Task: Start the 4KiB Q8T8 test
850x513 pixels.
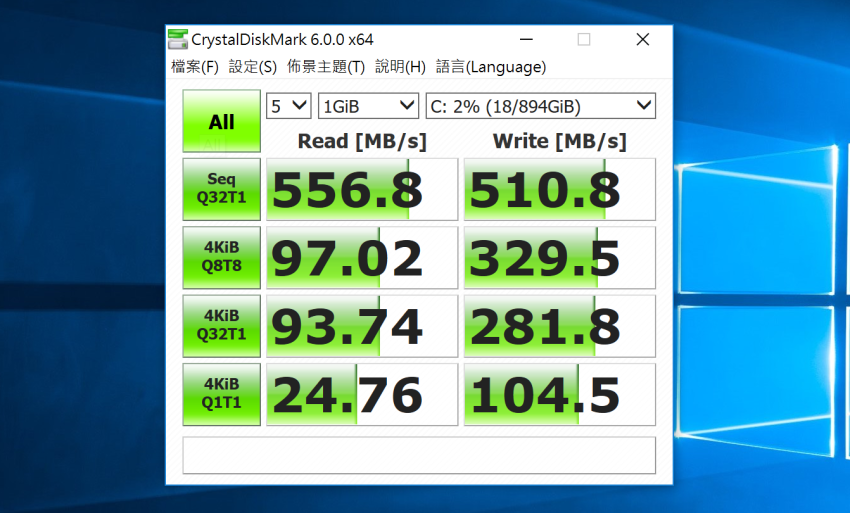Action: point(222,258)
